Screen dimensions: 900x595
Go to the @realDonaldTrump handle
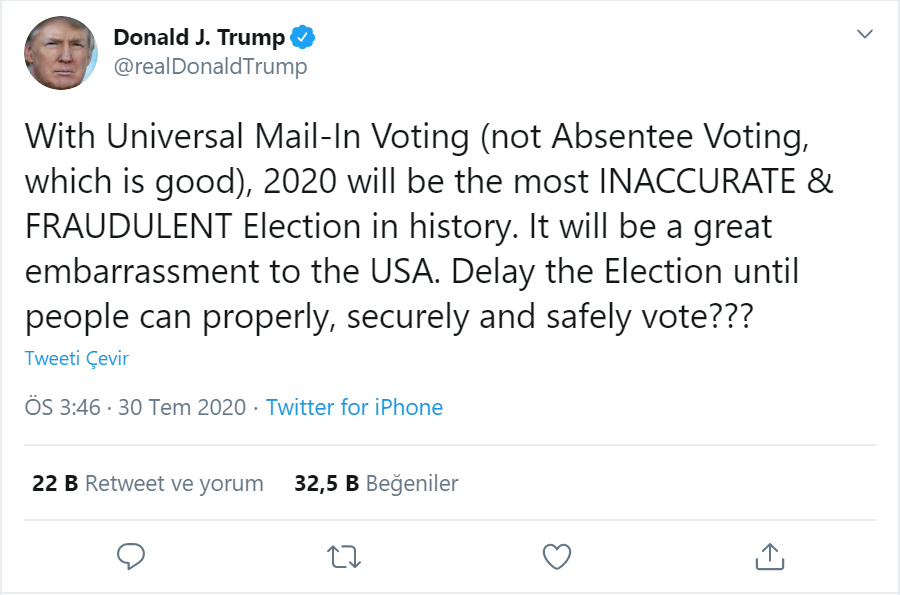[210, 67]
